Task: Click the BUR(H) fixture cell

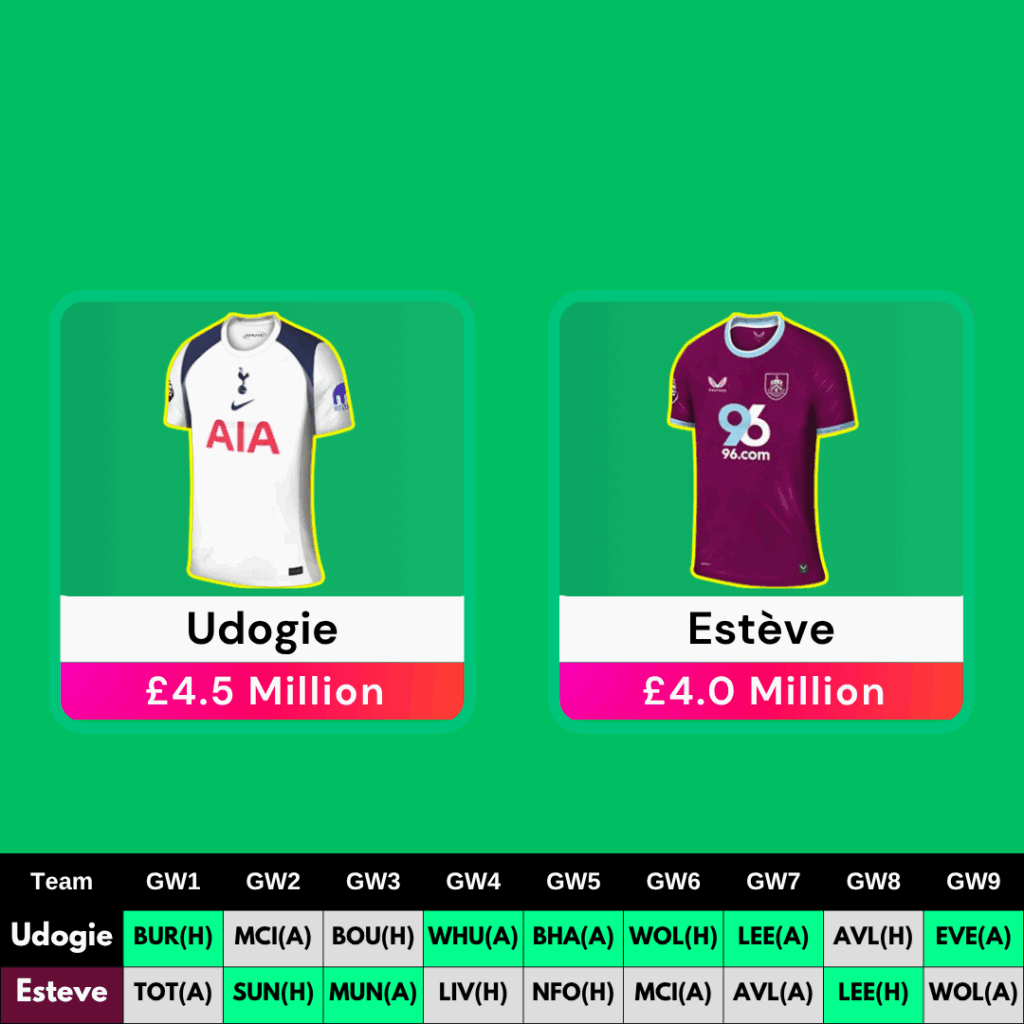Action: [x=173, y=936]
